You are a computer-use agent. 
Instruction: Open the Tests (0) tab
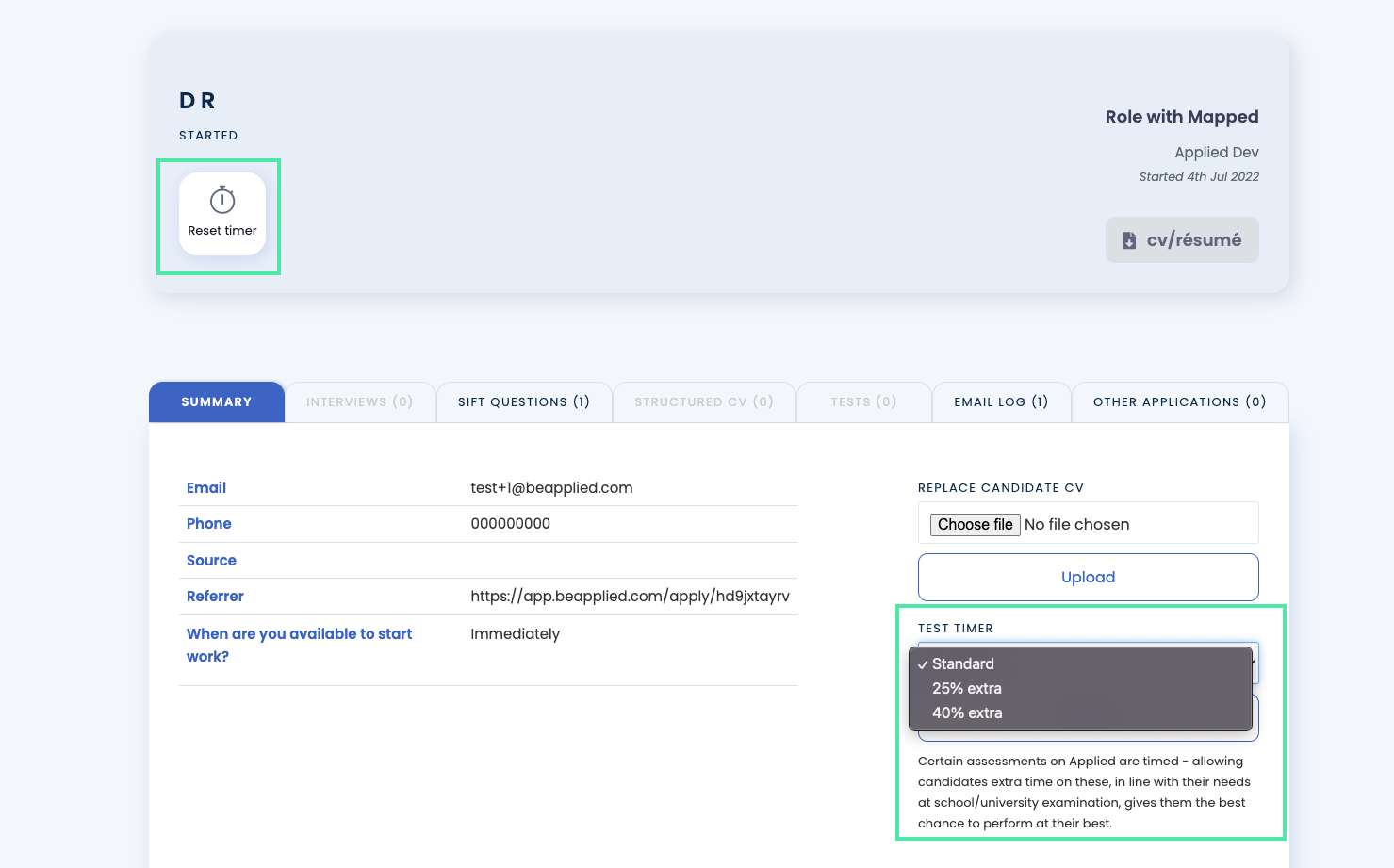tap(863, 402)
